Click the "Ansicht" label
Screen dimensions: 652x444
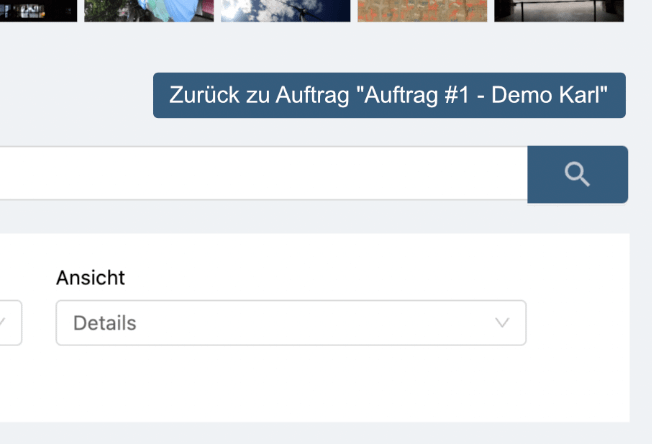(90, 277)
